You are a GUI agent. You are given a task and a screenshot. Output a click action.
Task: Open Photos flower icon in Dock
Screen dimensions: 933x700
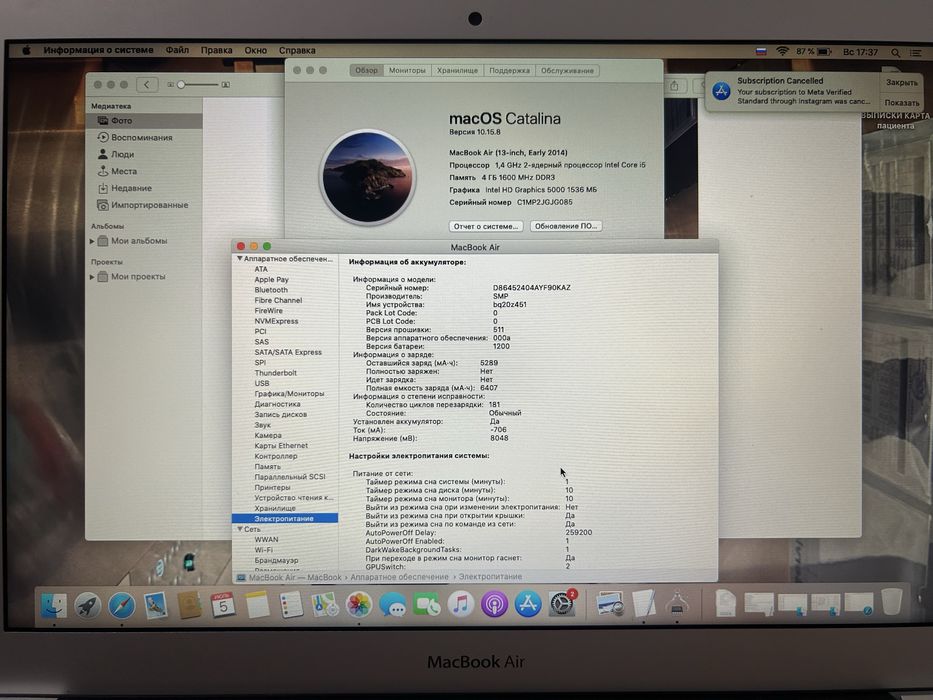pos(359,605)
